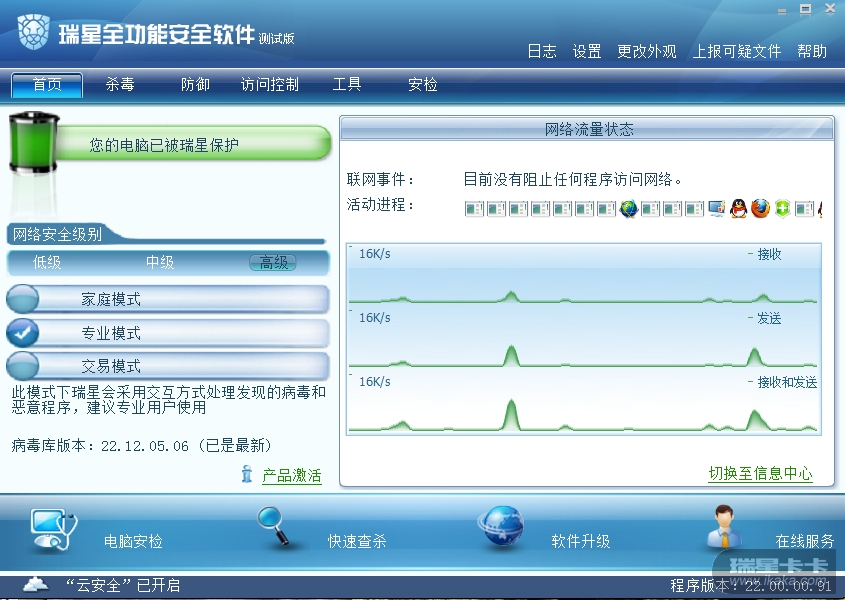Click the 测试版 label beside the title

click(x=276, y=38)
